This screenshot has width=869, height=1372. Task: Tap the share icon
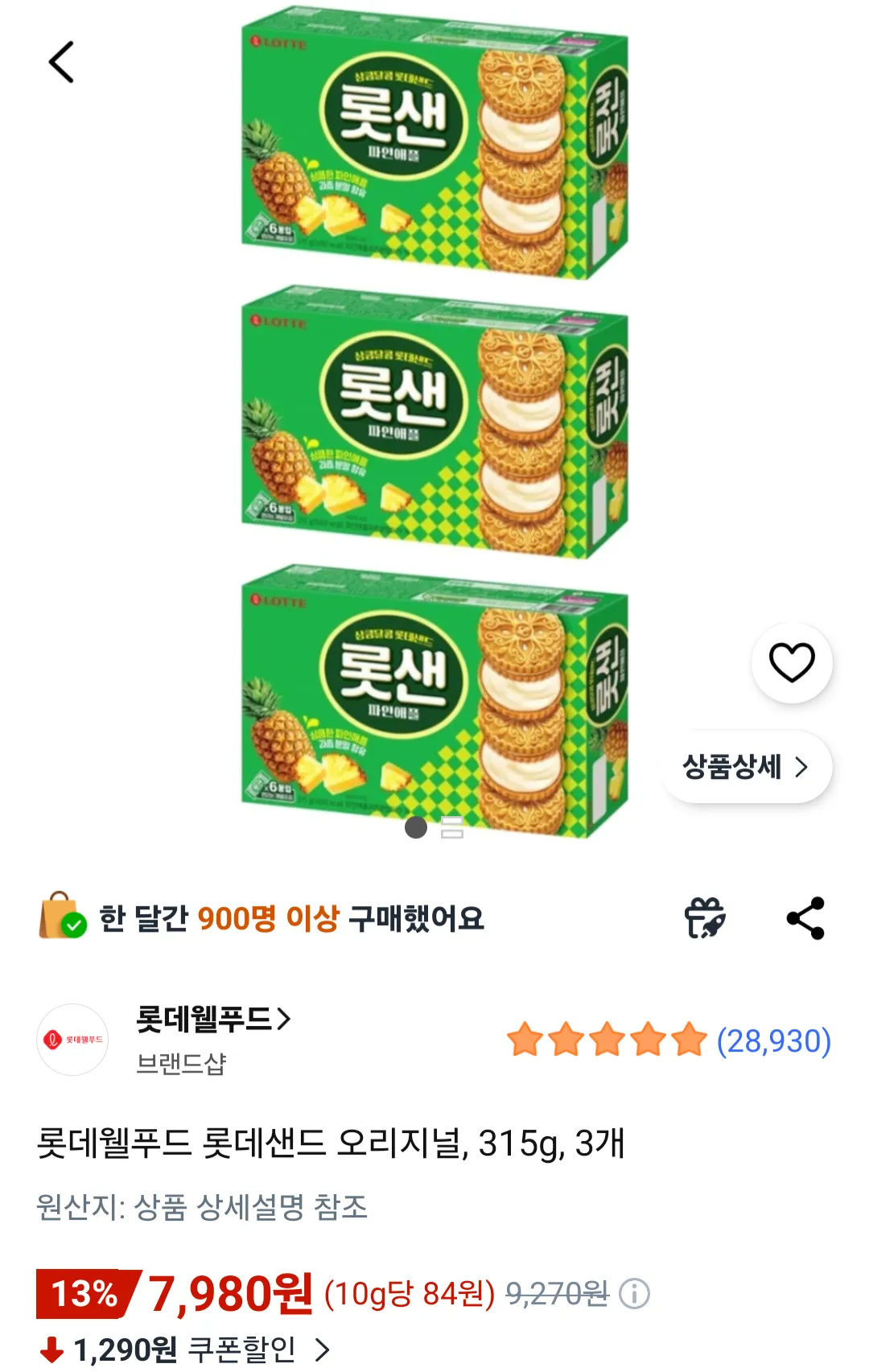(805, 918)
